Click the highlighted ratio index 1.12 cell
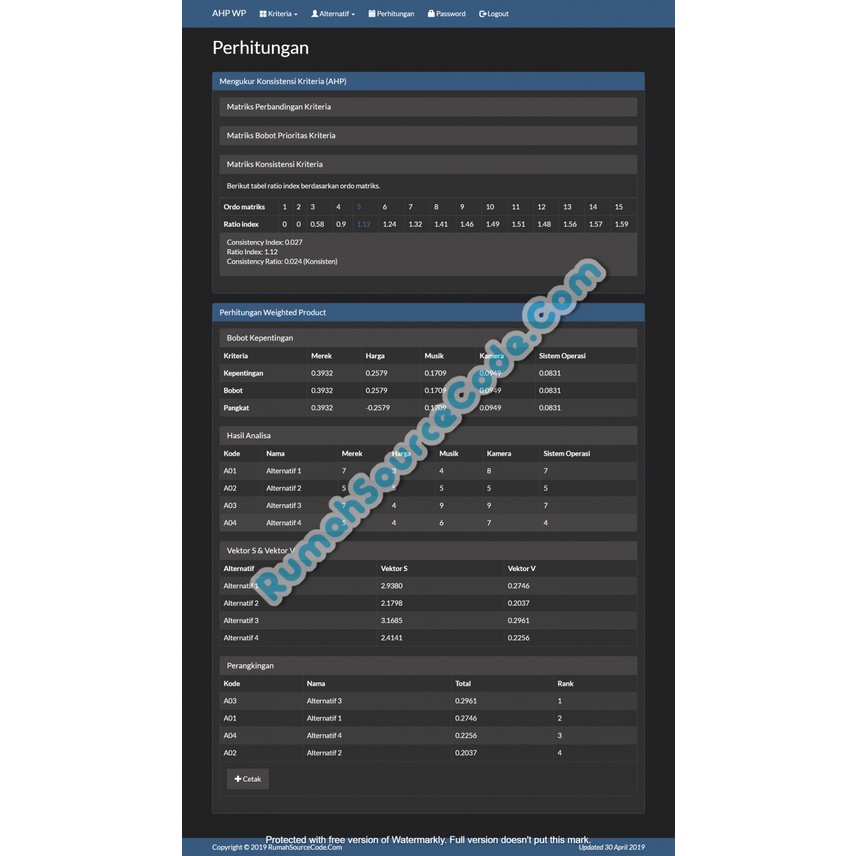Screen dimensions: 856x856 pyautogui.click(x=364, y=224)
